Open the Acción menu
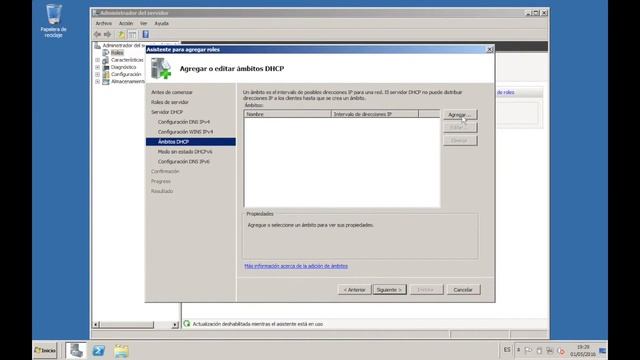The image size is (640, 360). point(126,23)
